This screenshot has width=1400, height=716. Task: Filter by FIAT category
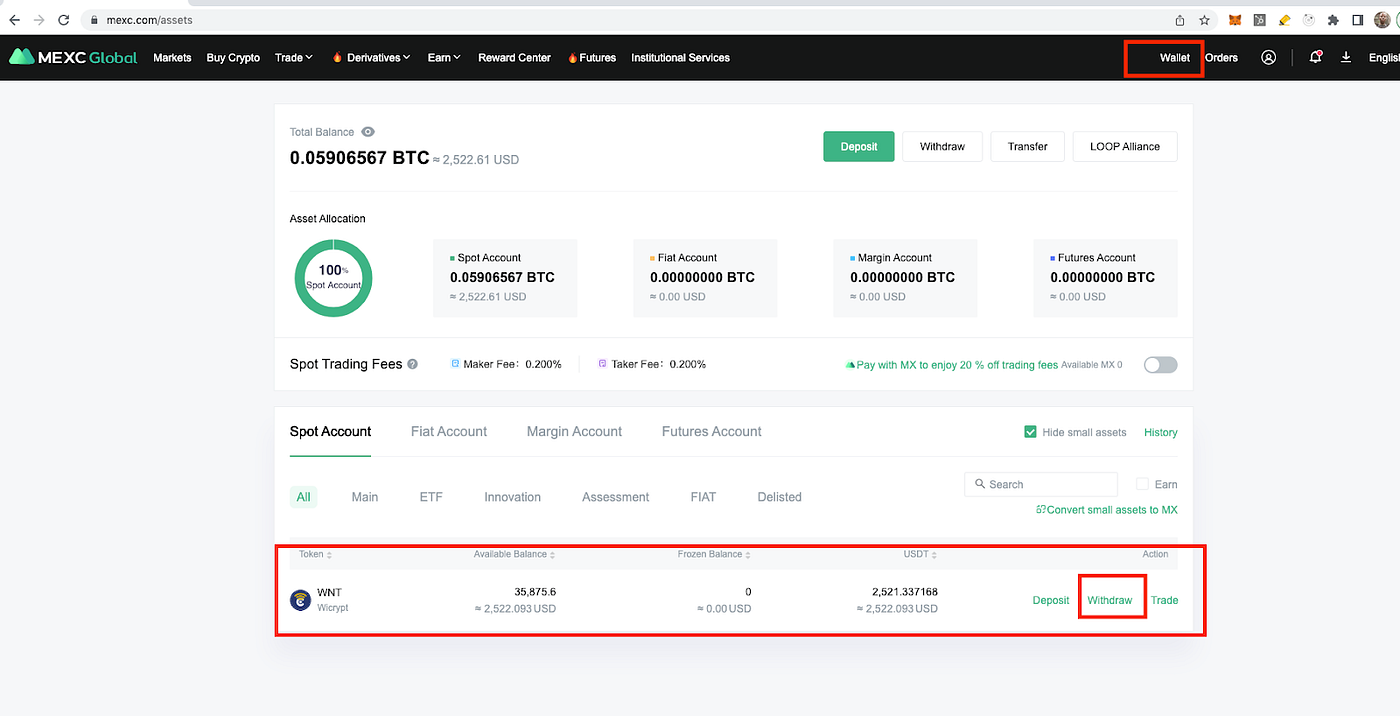click(703, 497)
